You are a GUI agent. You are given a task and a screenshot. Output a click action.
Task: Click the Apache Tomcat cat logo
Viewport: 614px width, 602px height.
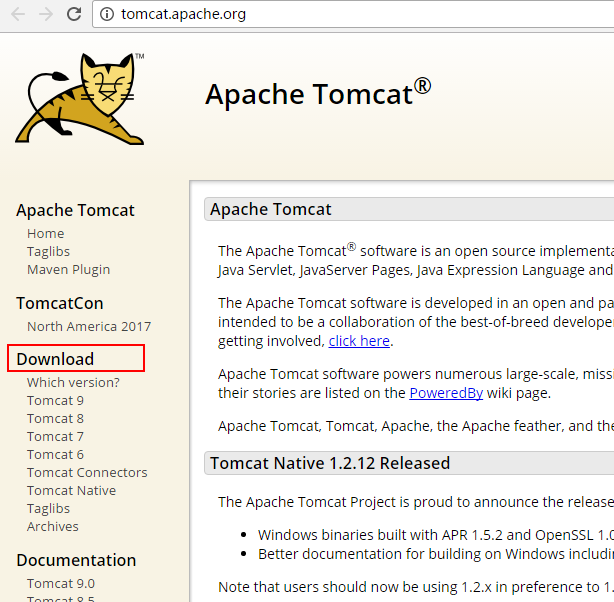[80, 99]
